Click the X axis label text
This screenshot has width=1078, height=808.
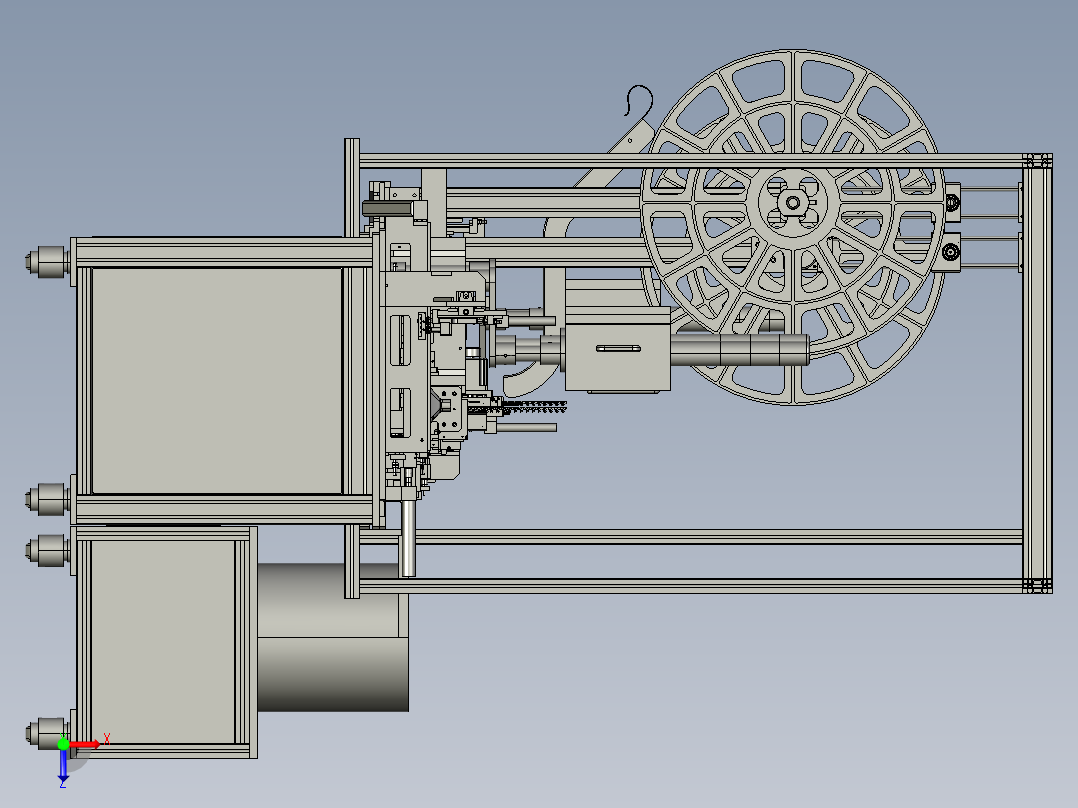point(107,739)
